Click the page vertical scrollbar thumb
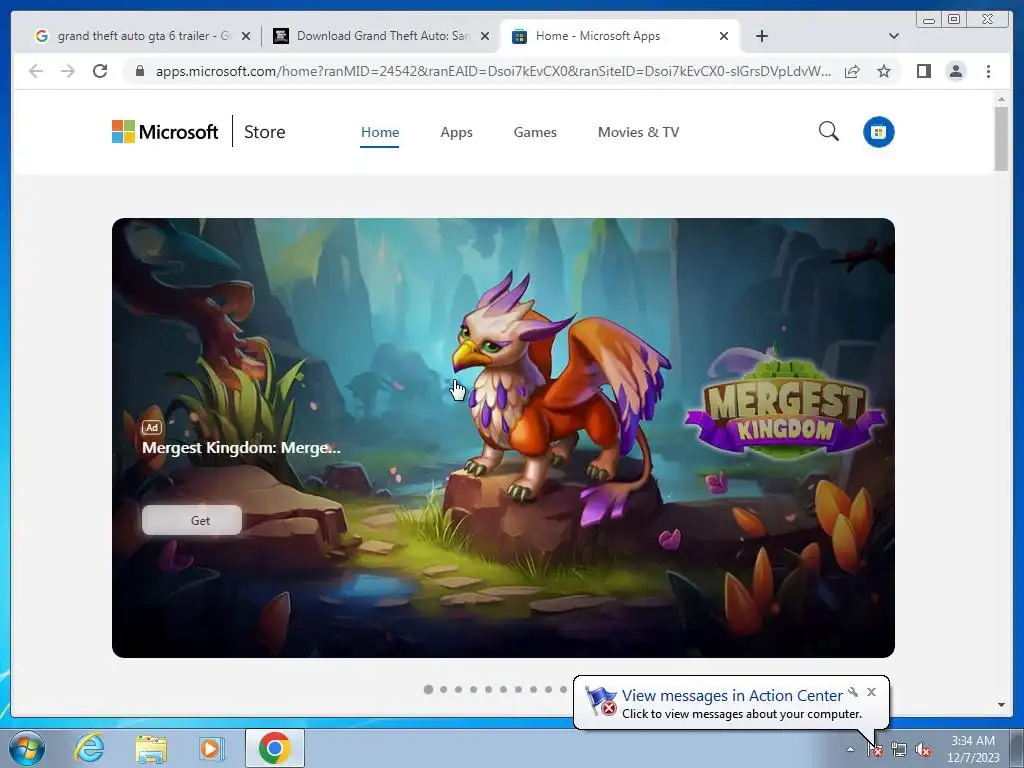 tap(1001, 138)
